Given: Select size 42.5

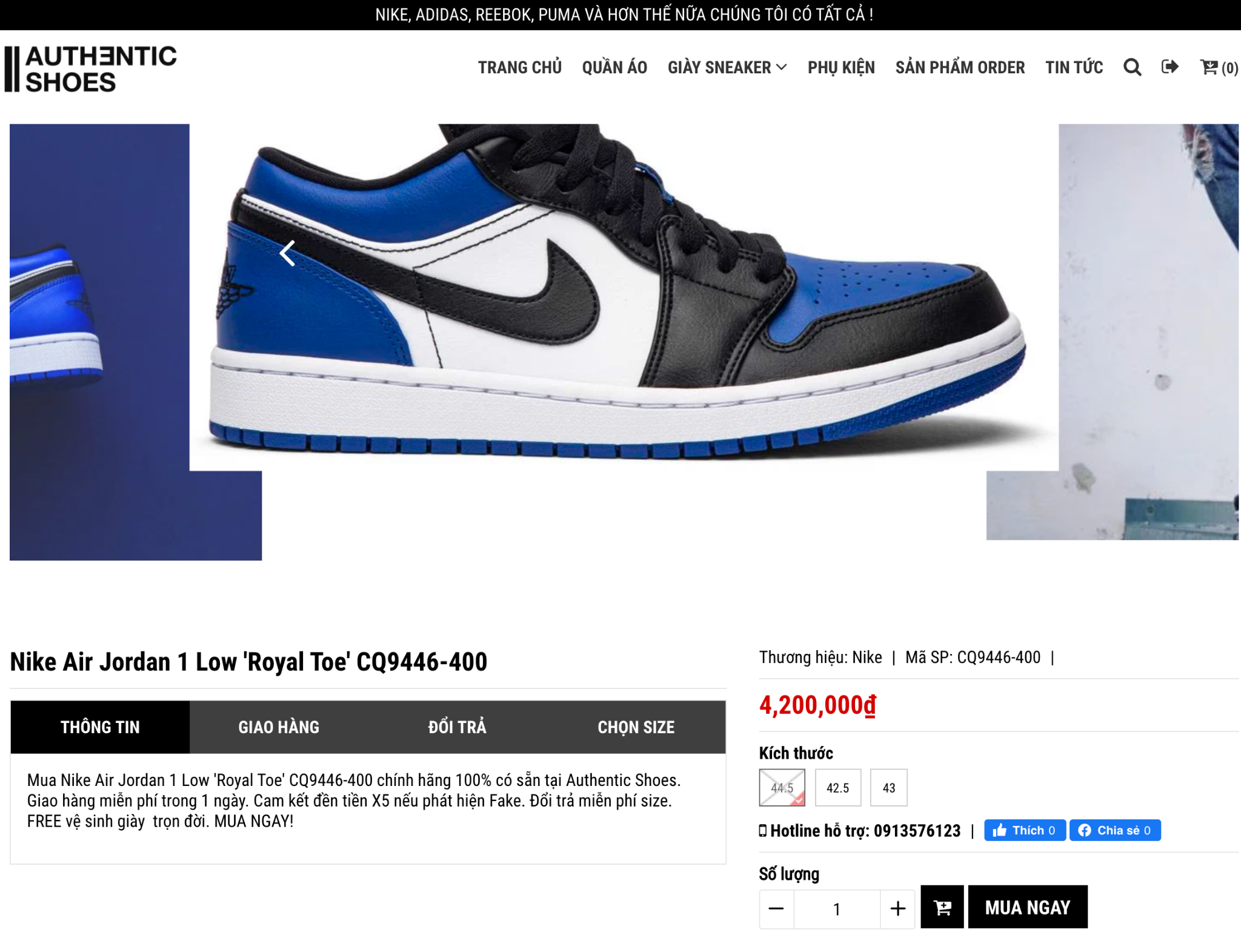Looking at the screenshot, I should [x=837, y=788].
